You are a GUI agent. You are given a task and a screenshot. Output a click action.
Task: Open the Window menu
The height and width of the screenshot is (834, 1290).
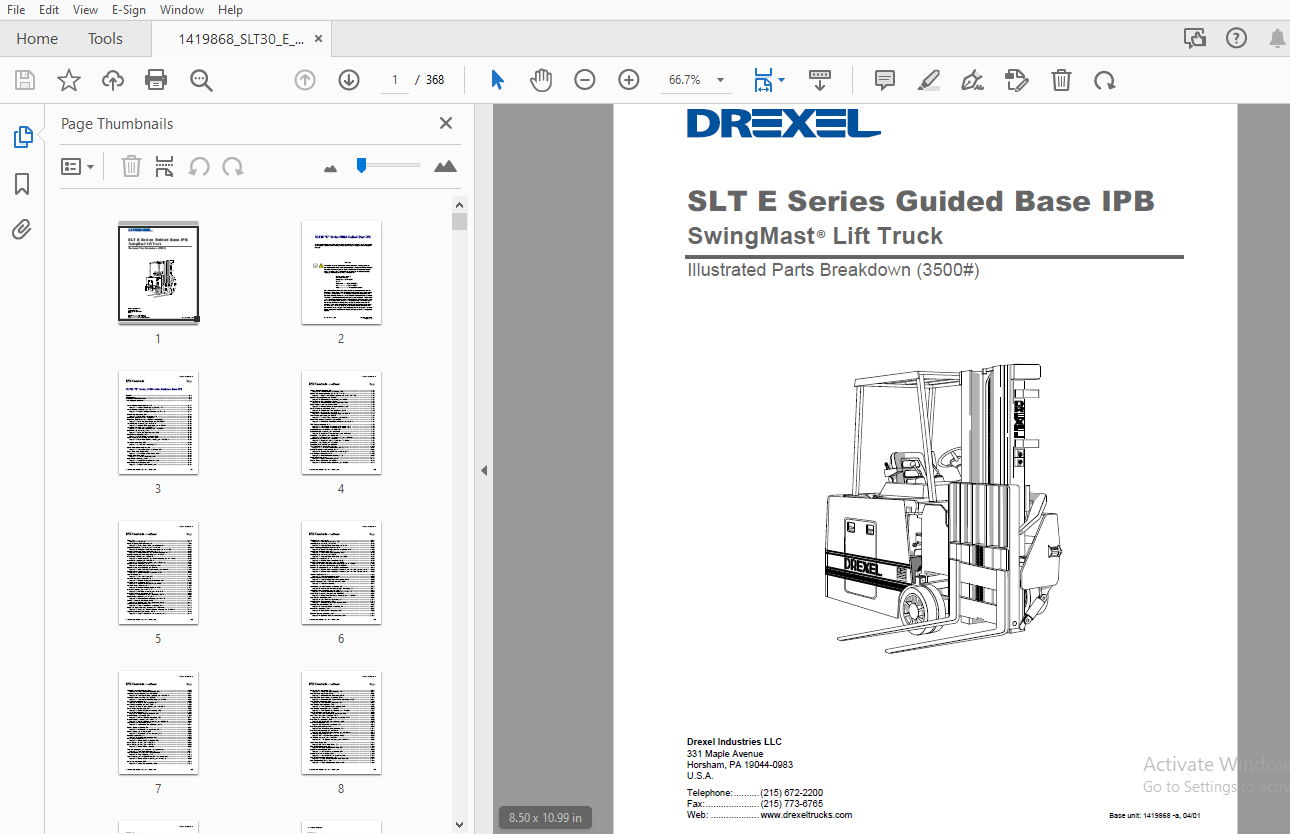182,9
